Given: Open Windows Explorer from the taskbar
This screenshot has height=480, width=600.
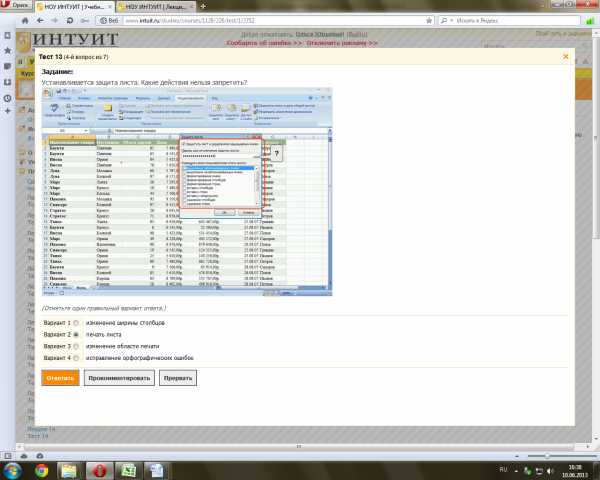Looking at the screenshot, I should pyautogui.click(x=69, y=470).
